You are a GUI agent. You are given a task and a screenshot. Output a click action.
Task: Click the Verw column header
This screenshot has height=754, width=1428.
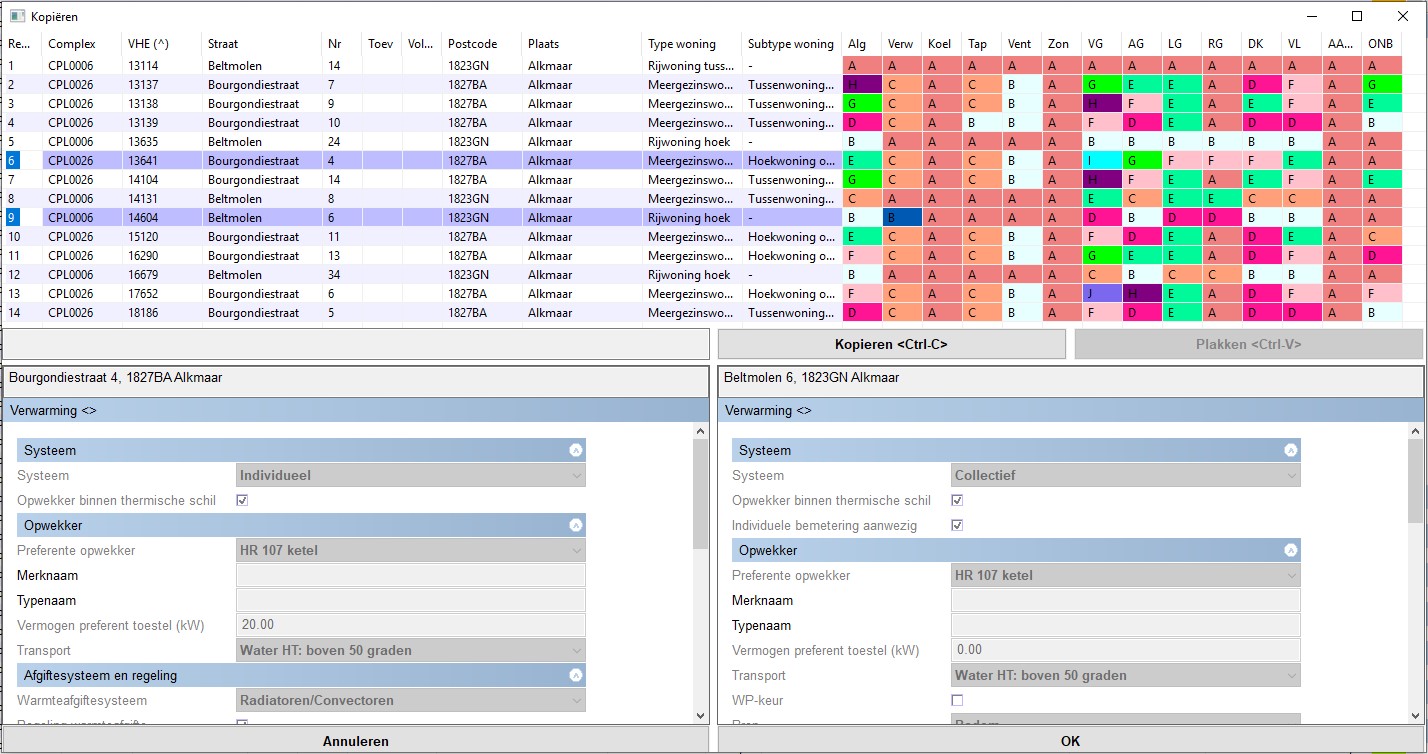pos(902,44)
